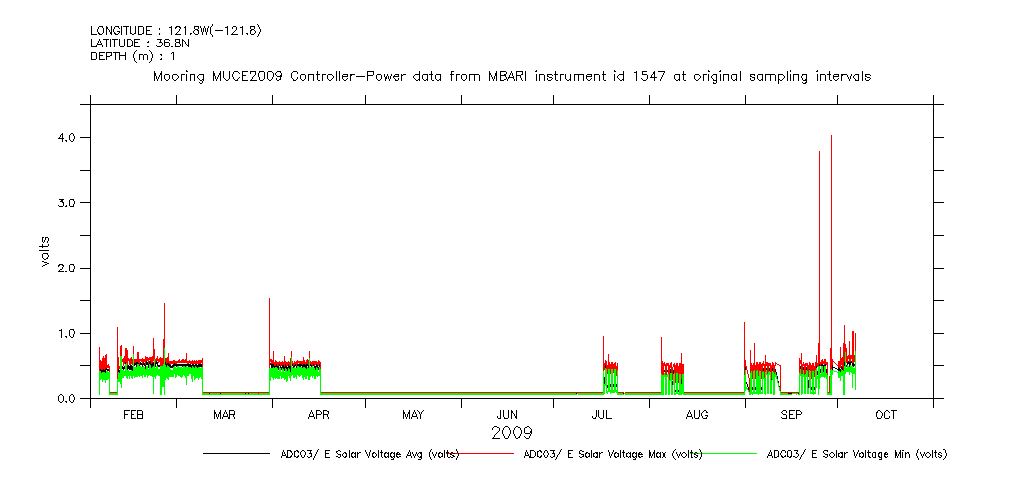The height and width of the screenshot is (504, 1009).
Task: Click the OCT month label
Action: coord(885,414)
